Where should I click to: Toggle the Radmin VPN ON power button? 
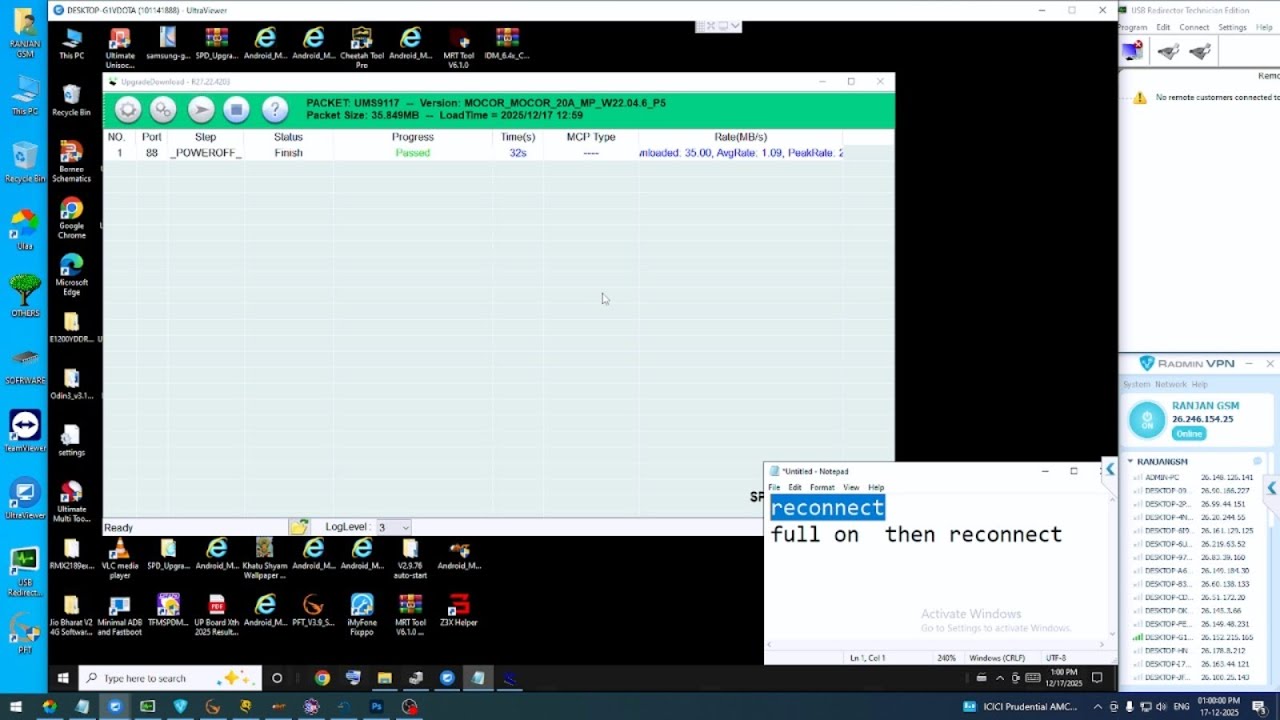(1147, 420)
